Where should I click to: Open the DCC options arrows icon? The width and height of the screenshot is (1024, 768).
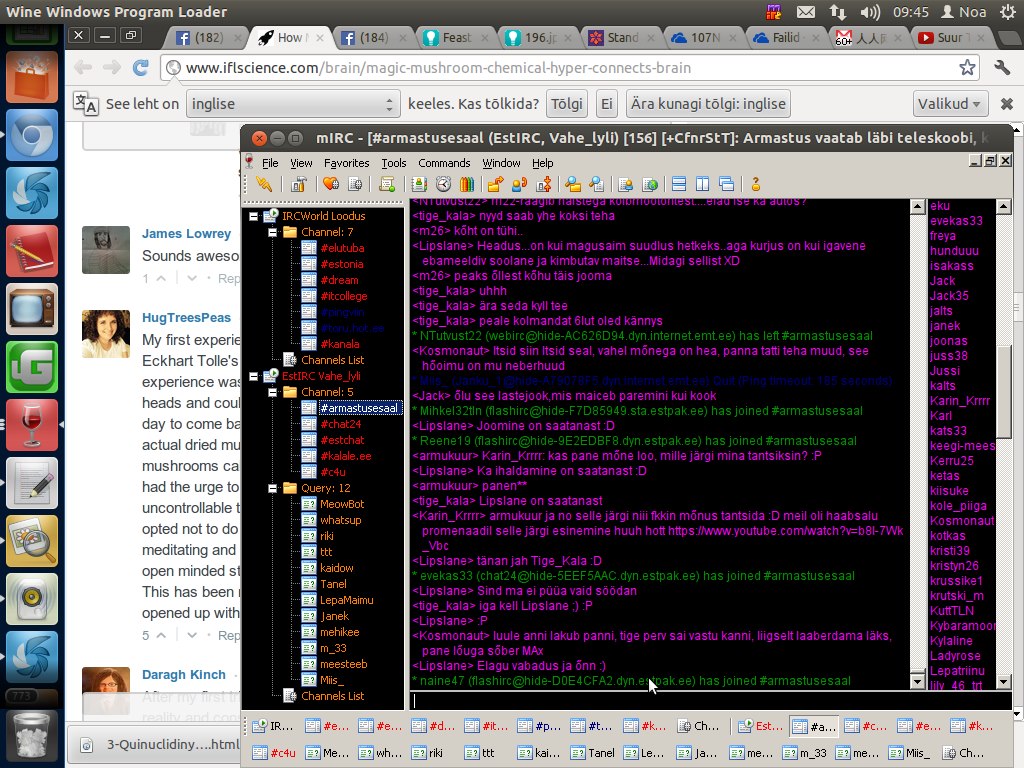tap(544, 184)
